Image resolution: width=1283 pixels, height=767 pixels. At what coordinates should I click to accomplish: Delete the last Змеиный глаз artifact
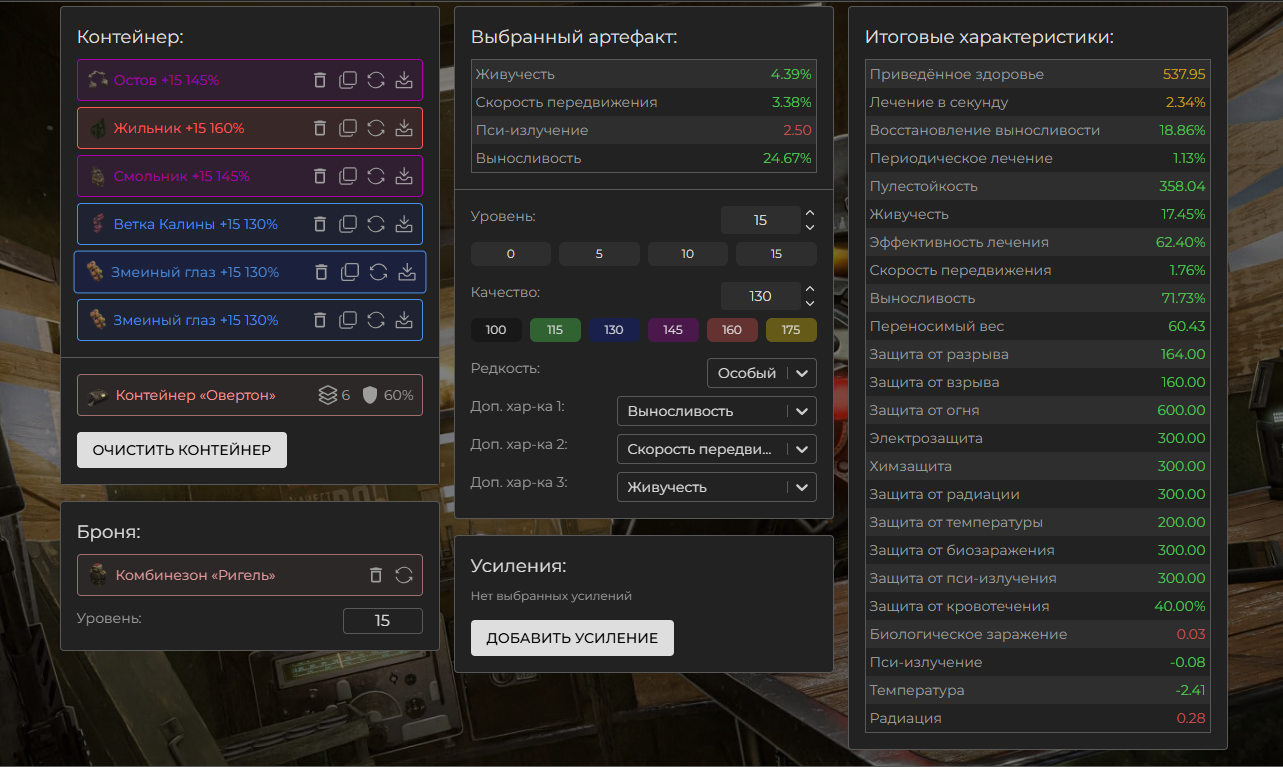[320, 320]
